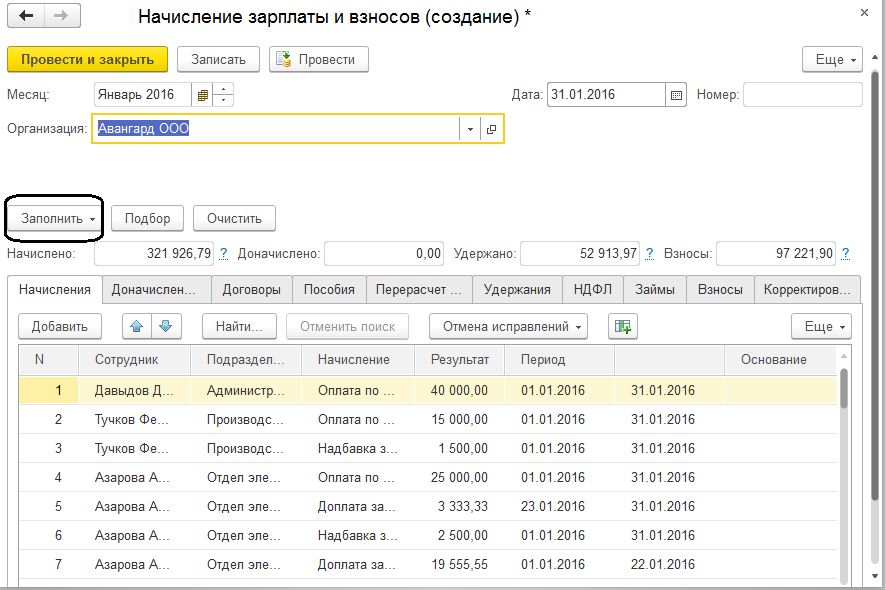Click the forward navigation arrow

(x=60, y=17)
